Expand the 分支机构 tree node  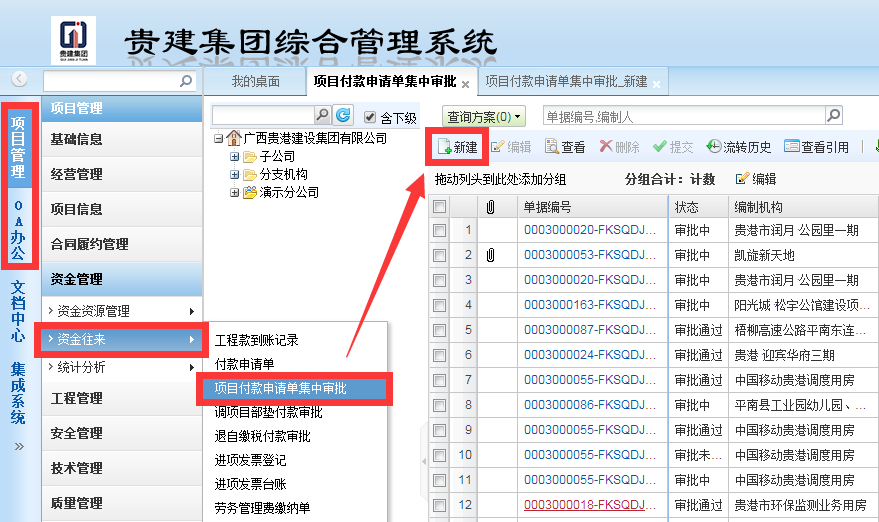(x=235, y=175)
